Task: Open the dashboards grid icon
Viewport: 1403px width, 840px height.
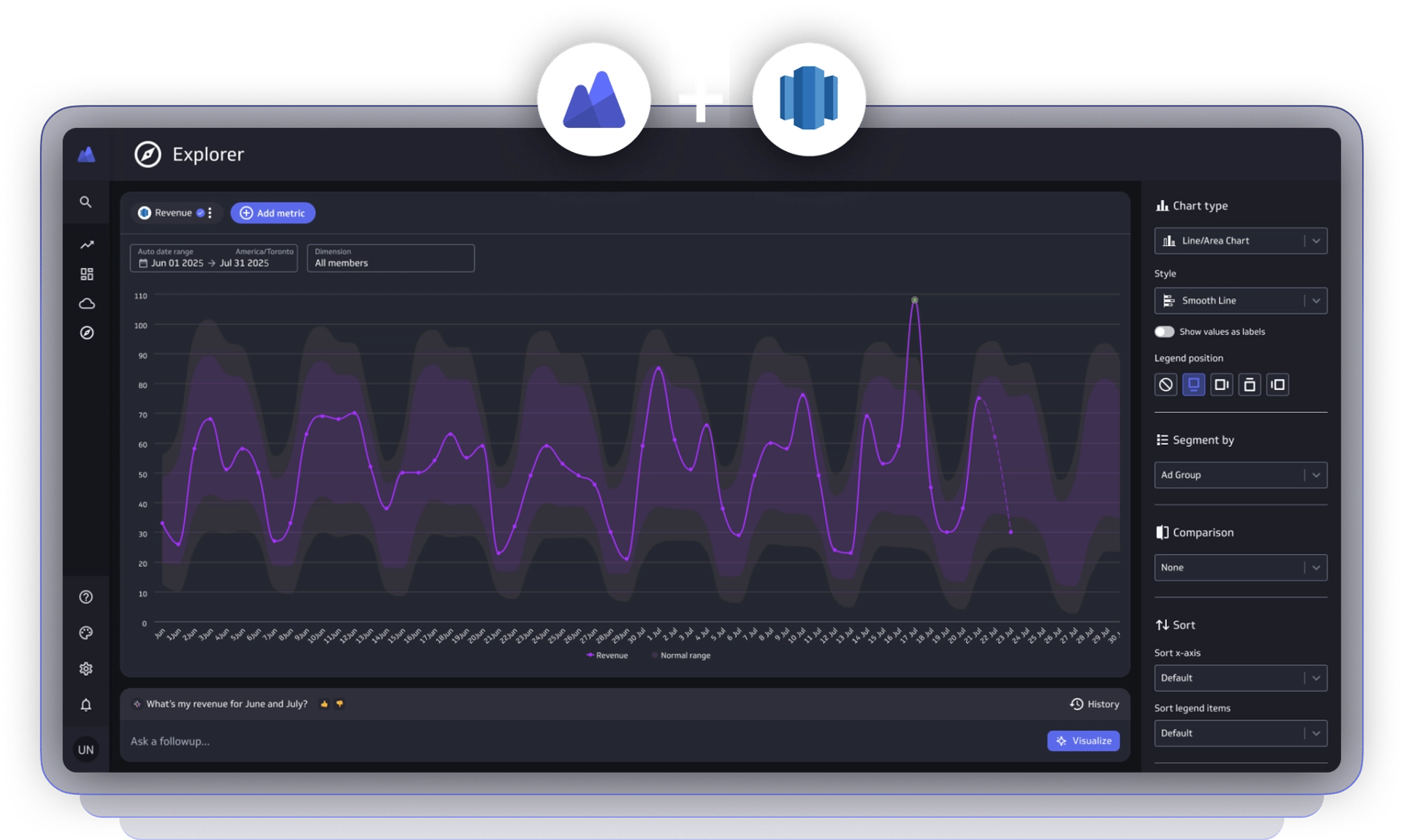Action: (x=86, y=274)
